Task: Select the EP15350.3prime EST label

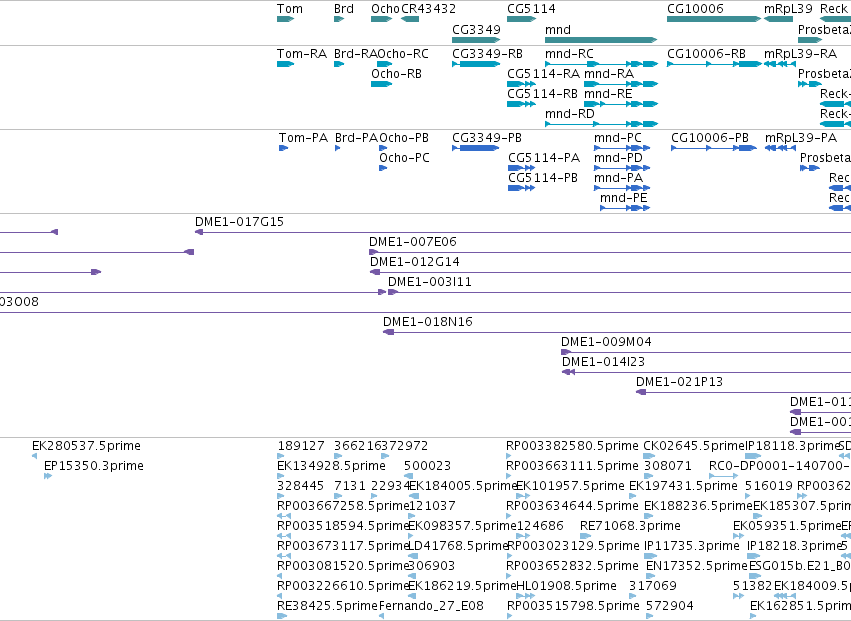Action: (94, 466)
